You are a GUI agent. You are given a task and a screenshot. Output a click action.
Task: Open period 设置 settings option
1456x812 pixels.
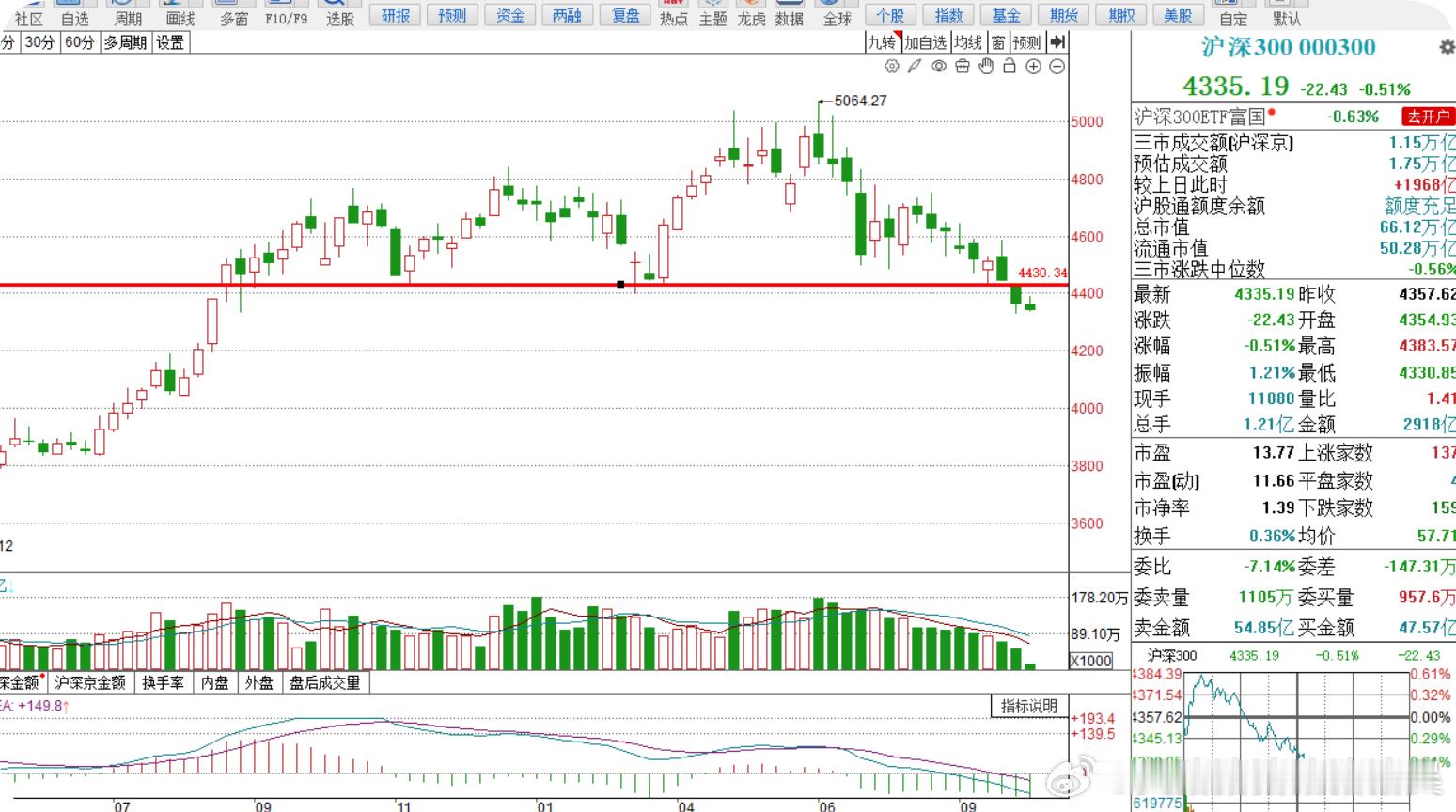[x=170, y=42]
